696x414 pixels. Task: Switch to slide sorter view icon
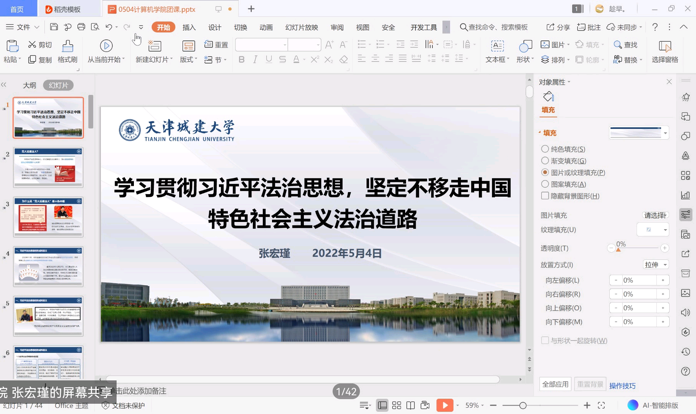point(396,405)
